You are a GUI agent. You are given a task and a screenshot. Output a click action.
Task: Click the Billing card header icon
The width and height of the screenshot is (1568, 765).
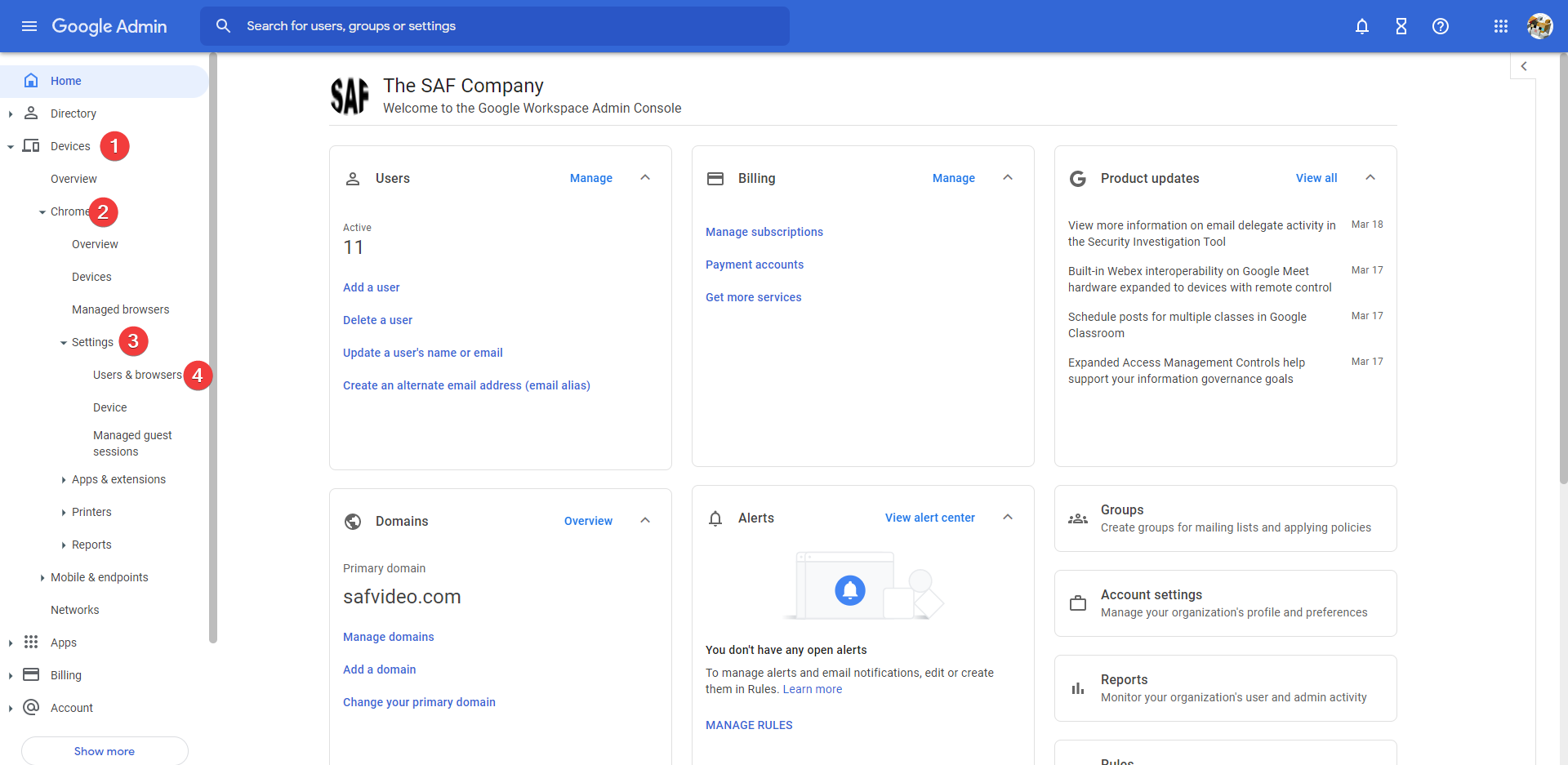coord(715,178)
